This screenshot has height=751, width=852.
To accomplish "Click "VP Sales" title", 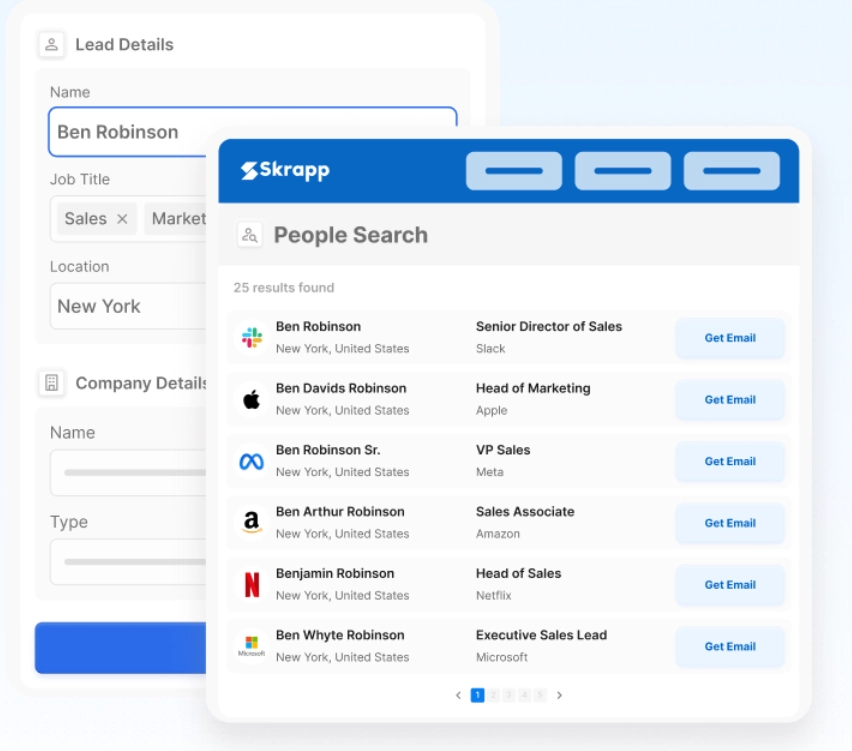I will click(503, 450).
